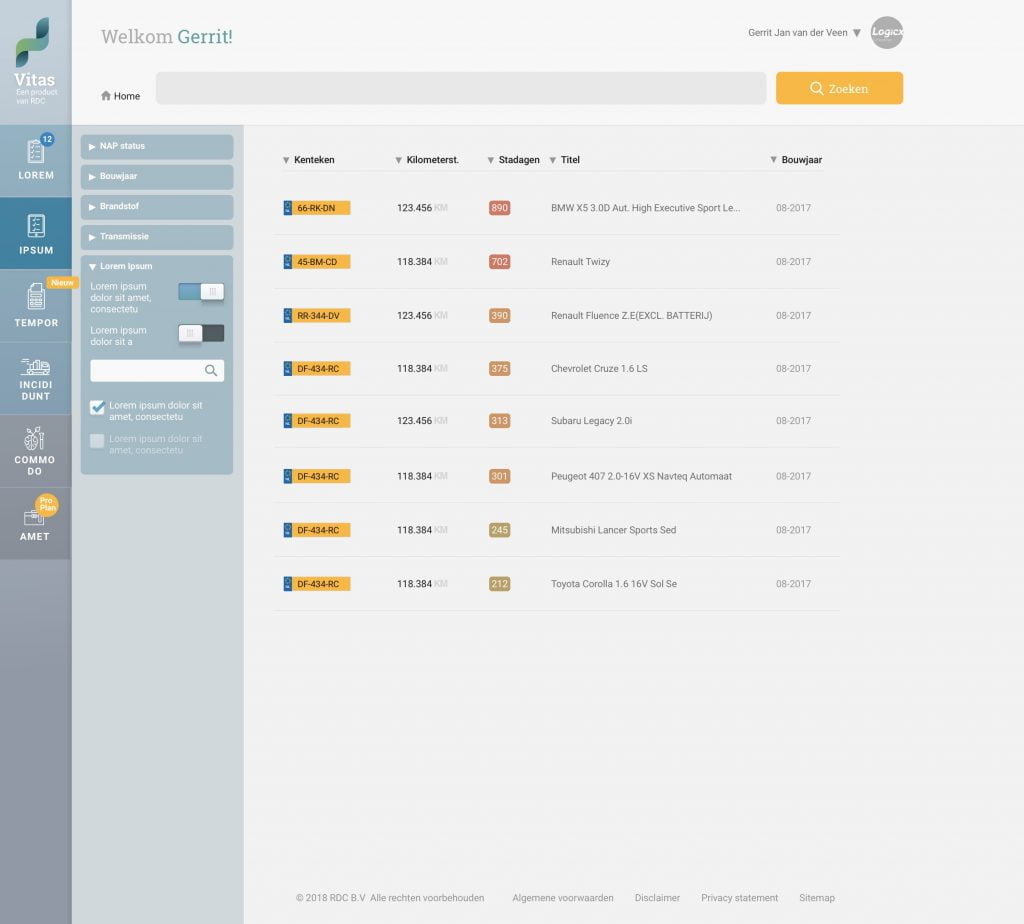Viewport: 1024px width, 924px height.
Task: Turn on the second Lorem ipsum toggle switch
Action: (201, 333)
